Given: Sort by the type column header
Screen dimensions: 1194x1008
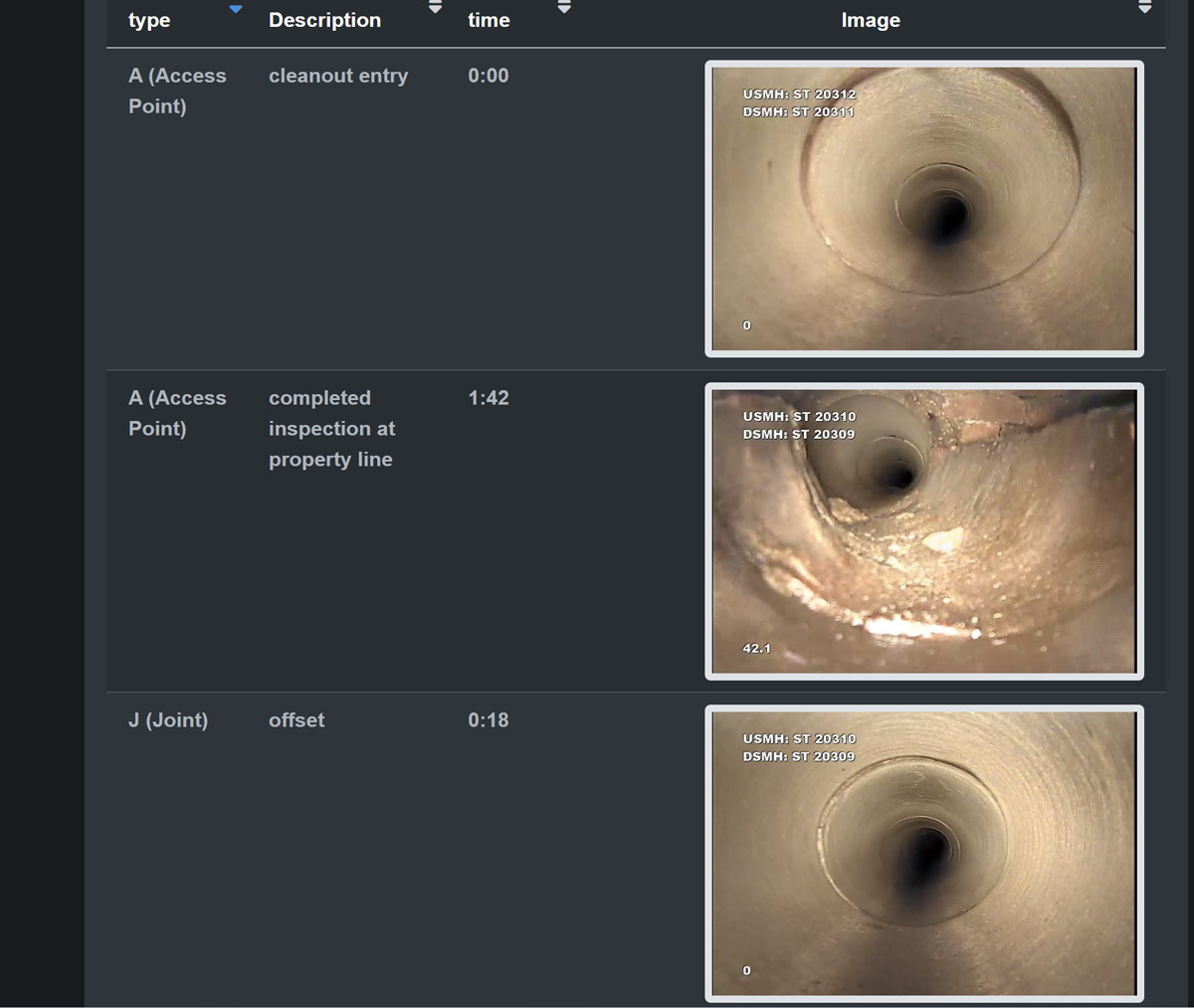Looking at the screenshot, I should tap(149, 20).
